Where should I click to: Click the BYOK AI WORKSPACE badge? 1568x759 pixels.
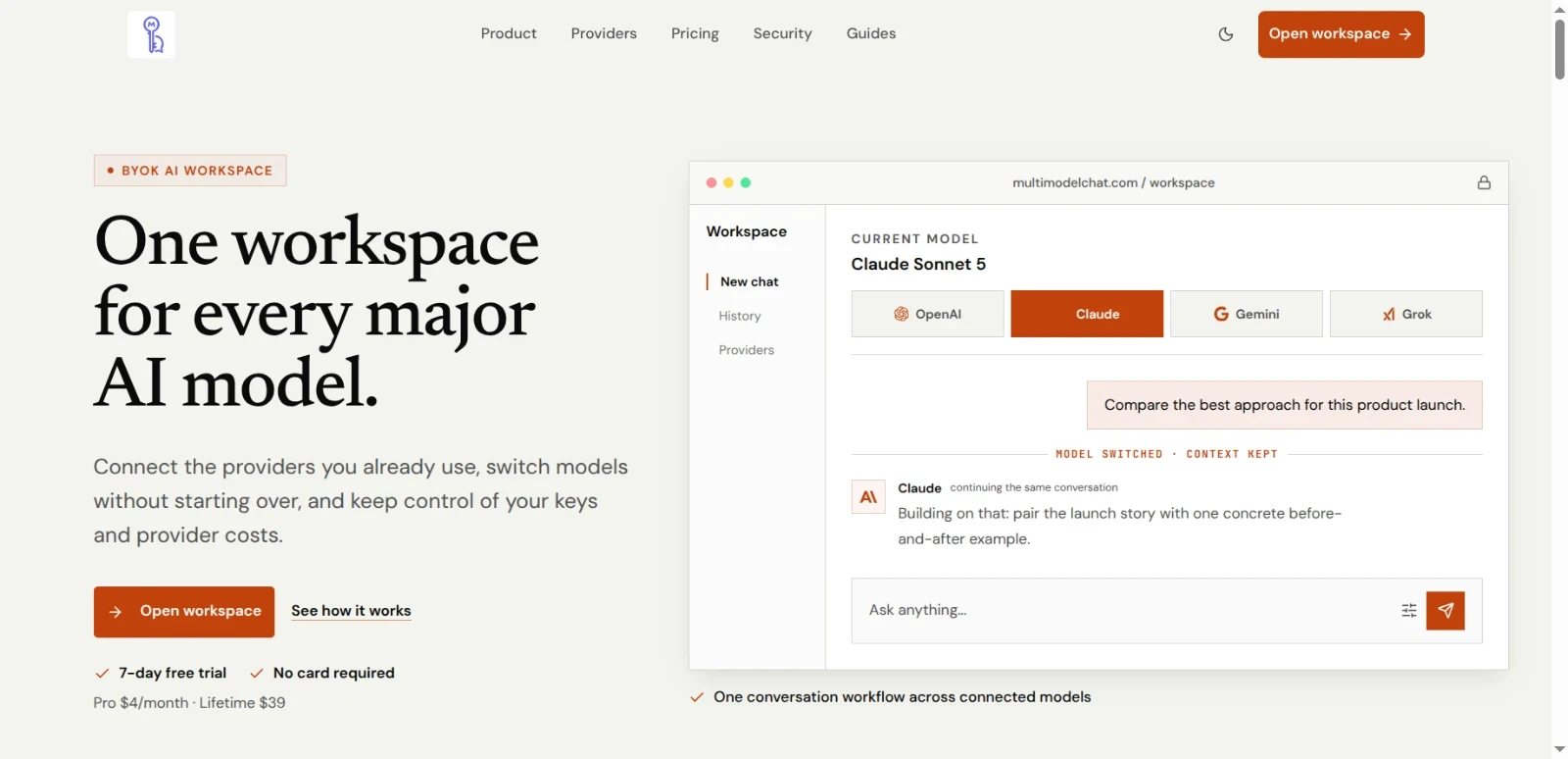click(x=190, y=171)
